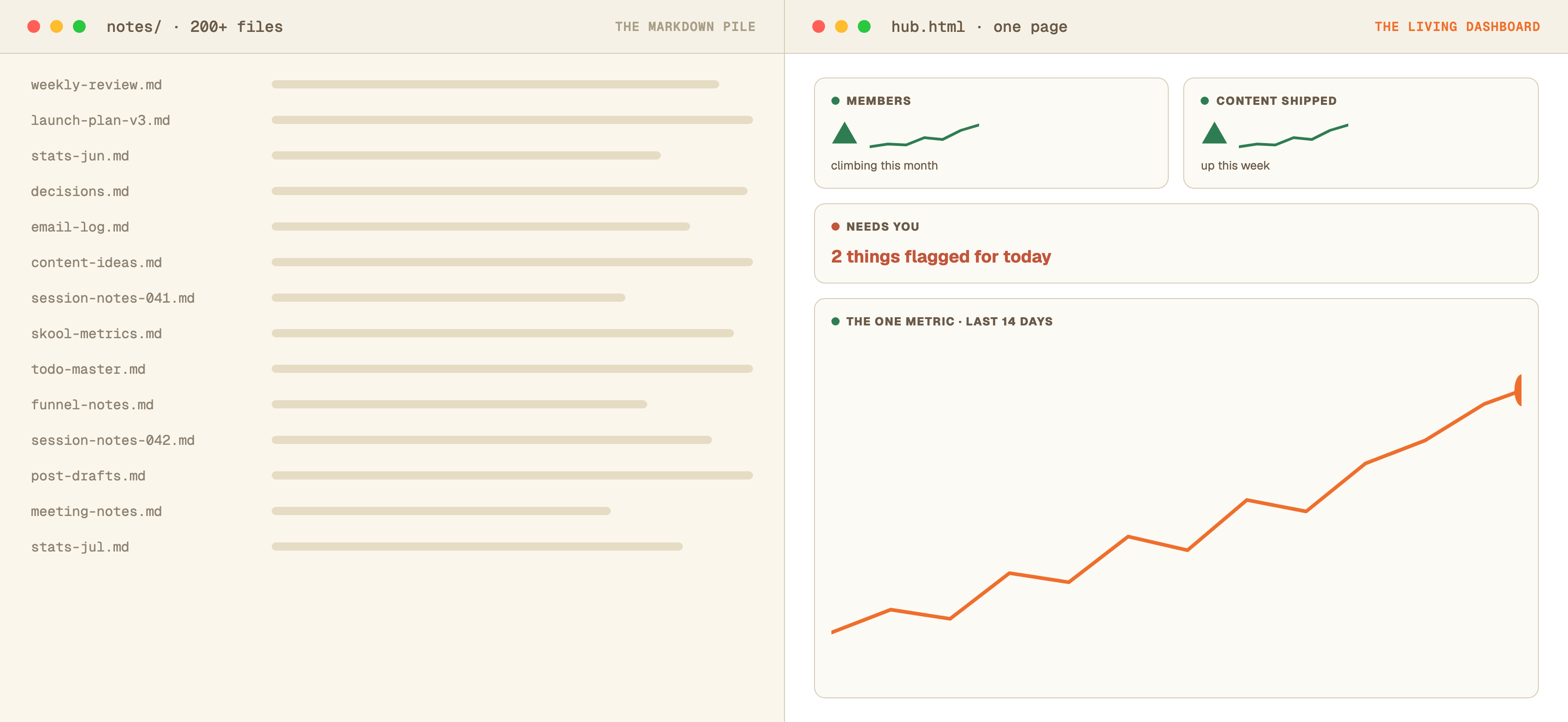The width and height of the screenshot is (1568, 722).
Task: Click the 'THE LIVING DASHBOARD' label
Action: (x=1457, y=27)
